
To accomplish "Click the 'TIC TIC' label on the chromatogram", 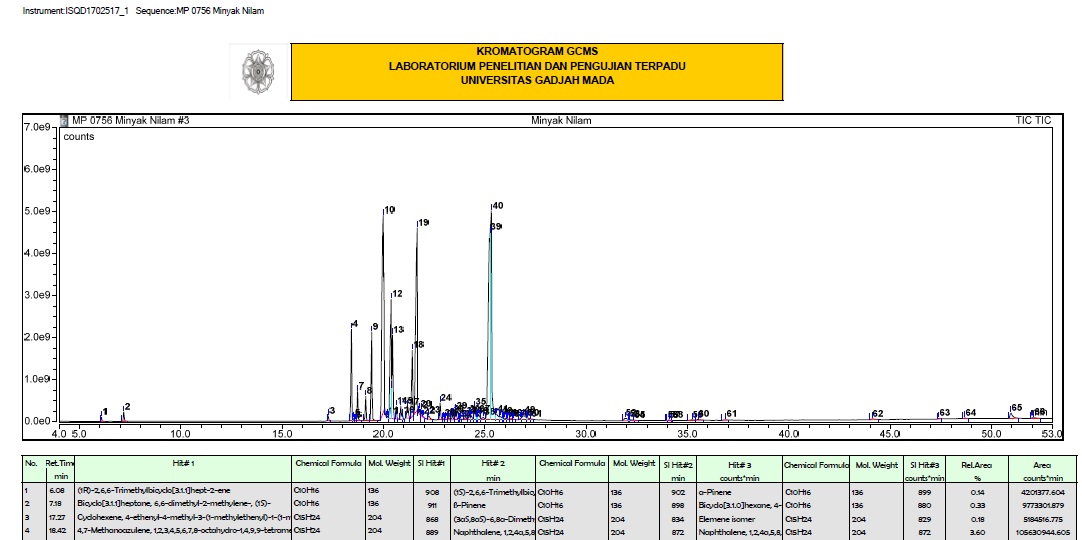I will [1033, 121].
